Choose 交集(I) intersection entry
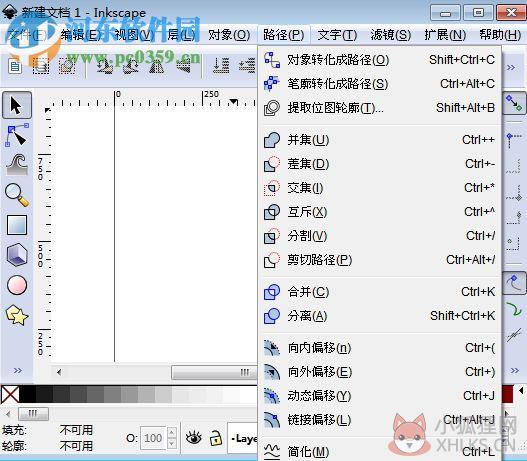Viewport: 527px width, 461px height. [x=380, y=188]
